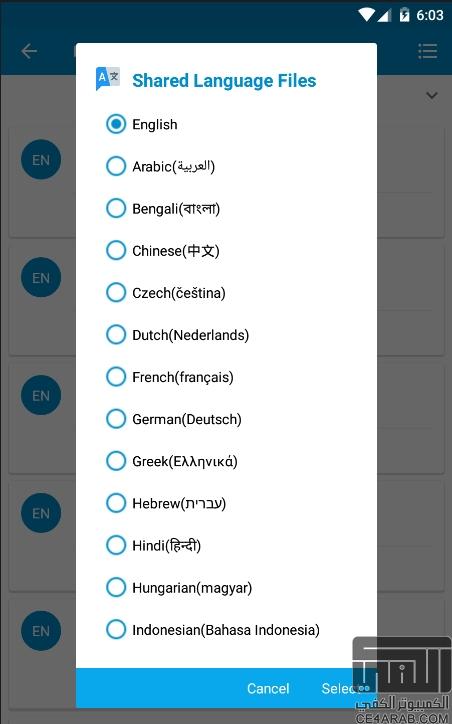Click the Cancel button
The width and height of the screenshot is (452, 724).
click(268, 688)
